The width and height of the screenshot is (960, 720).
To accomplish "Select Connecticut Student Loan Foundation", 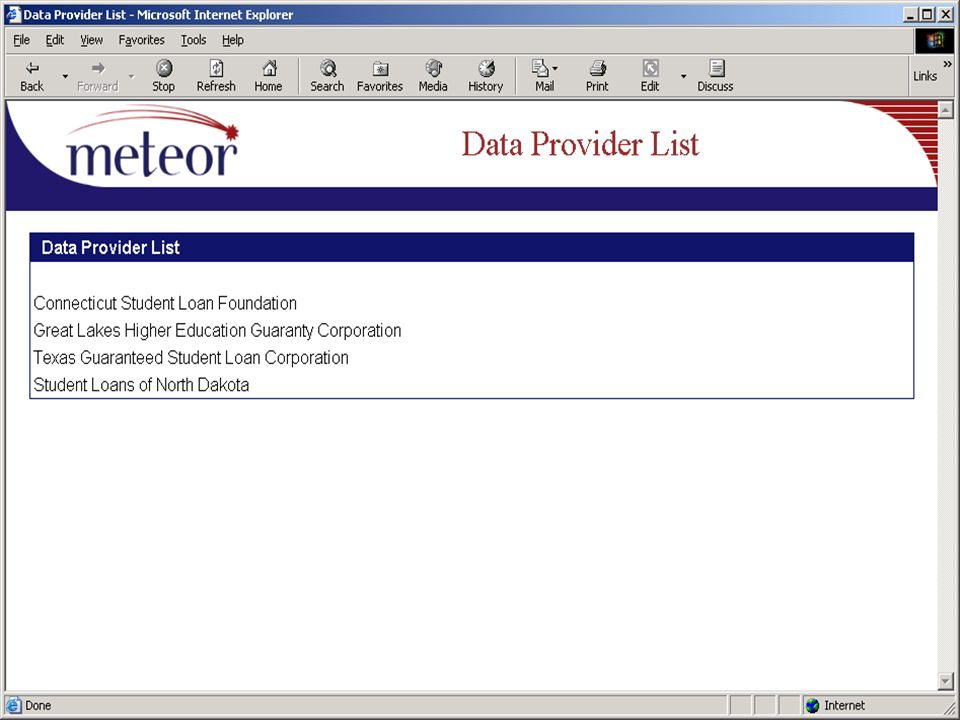I will click(165, 303).
